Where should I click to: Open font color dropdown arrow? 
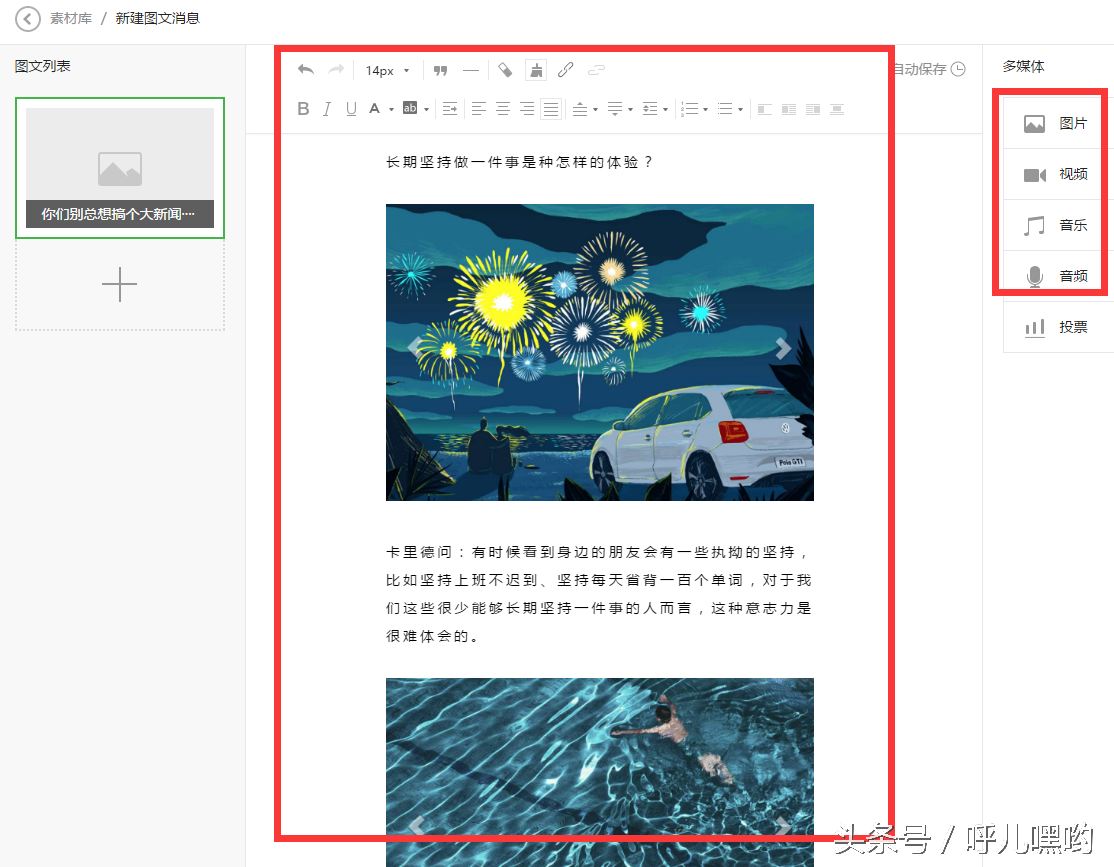(x=391, y=109)
